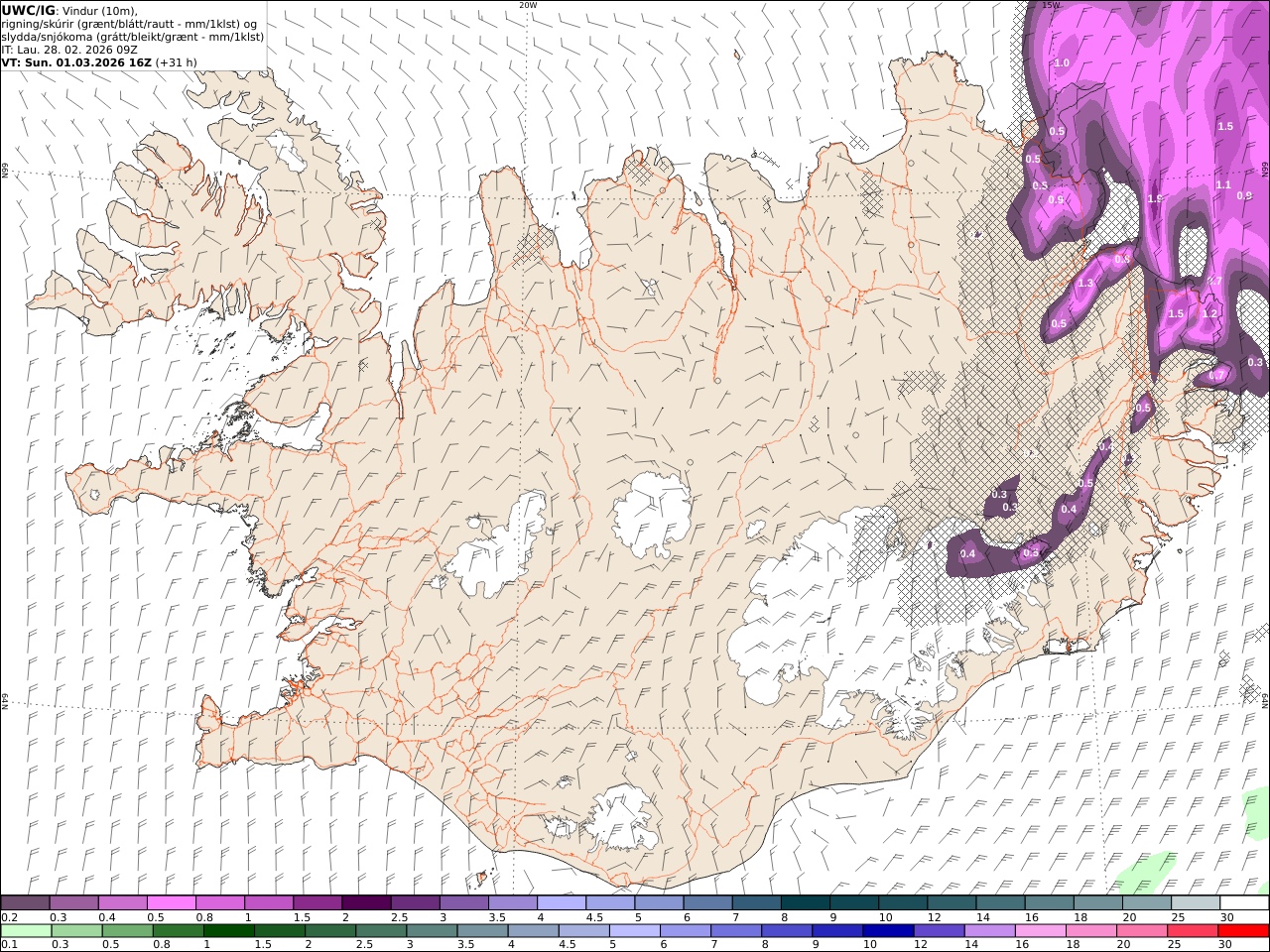Click the '20W' longitude label
1270x952 pixels.
[x=528, y=5]
